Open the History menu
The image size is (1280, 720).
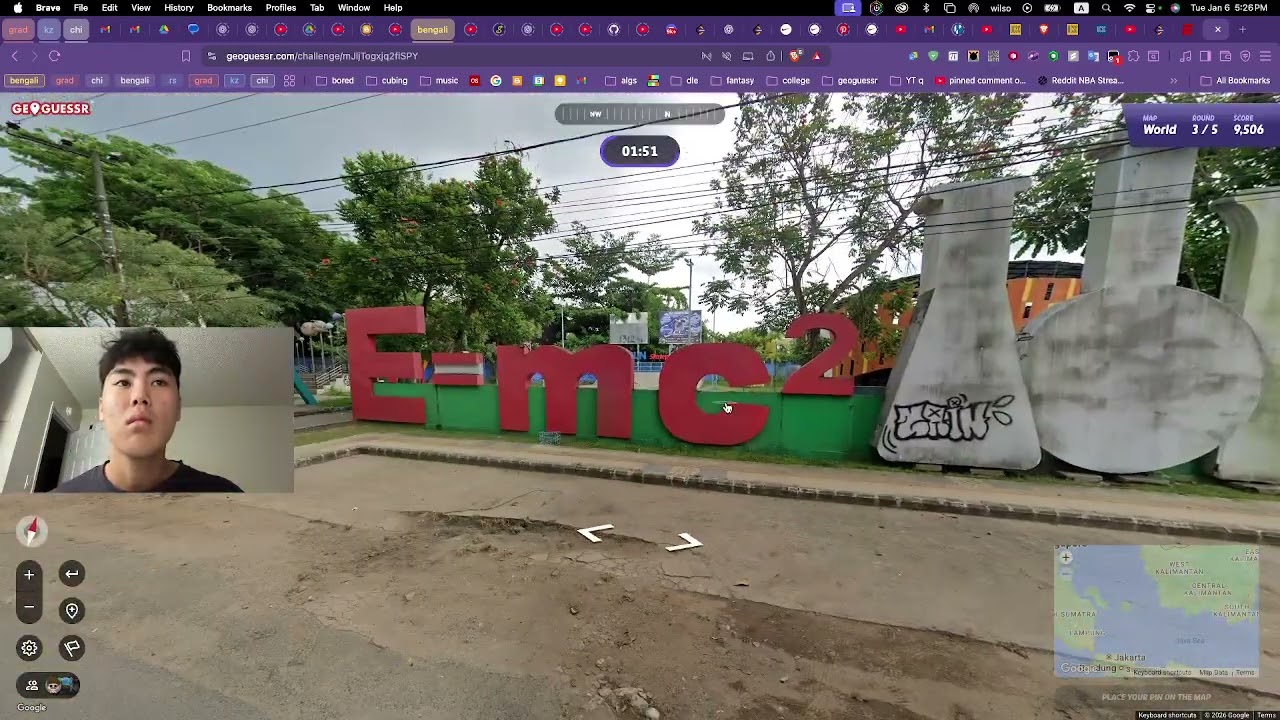coord(178,8)
